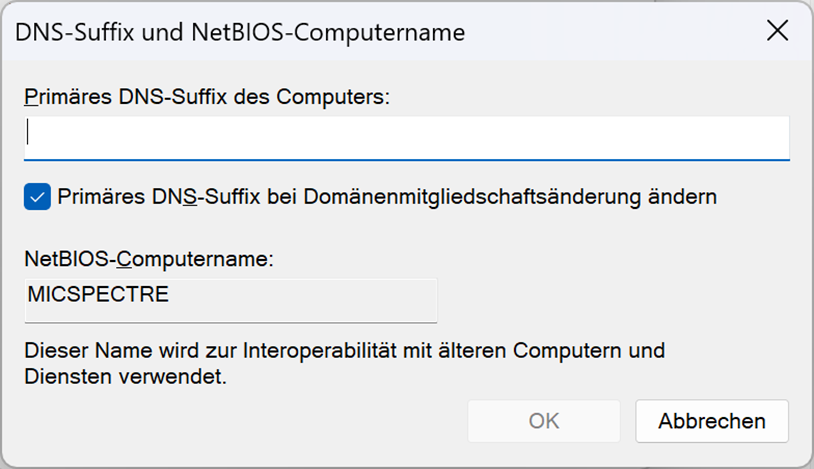Close the DNS-Suffix dialog with X
814x469 pixels.
point(778,31)
